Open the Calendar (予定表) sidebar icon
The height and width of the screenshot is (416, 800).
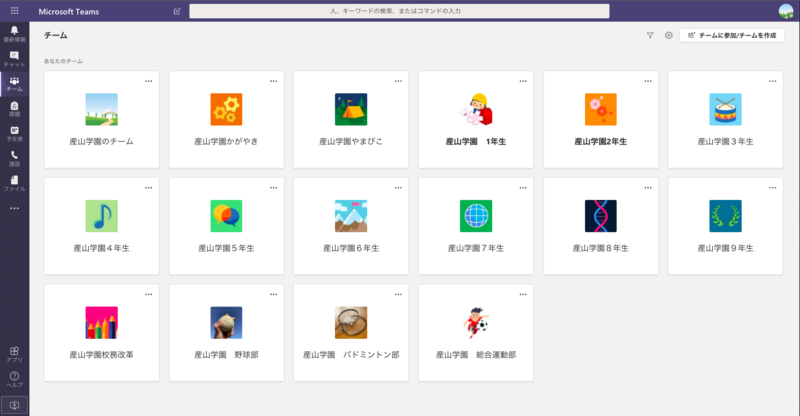click(x=14, y=133)
